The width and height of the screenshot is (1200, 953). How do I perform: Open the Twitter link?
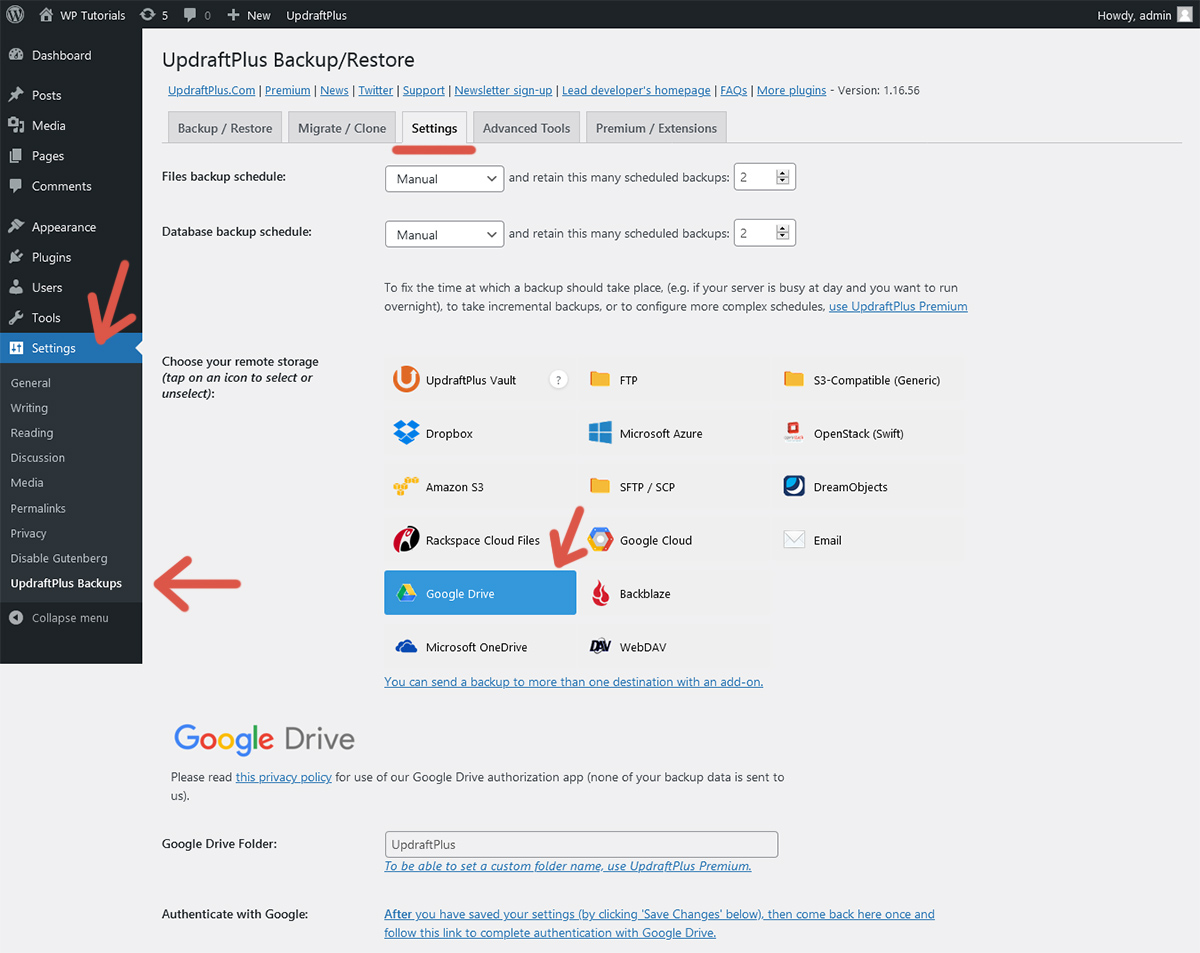[376, 90]
